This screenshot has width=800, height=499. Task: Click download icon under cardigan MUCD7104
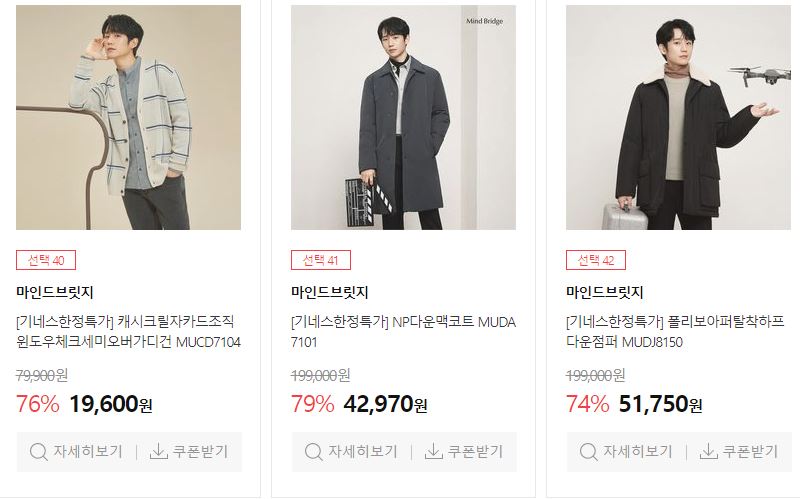(159, 451)
